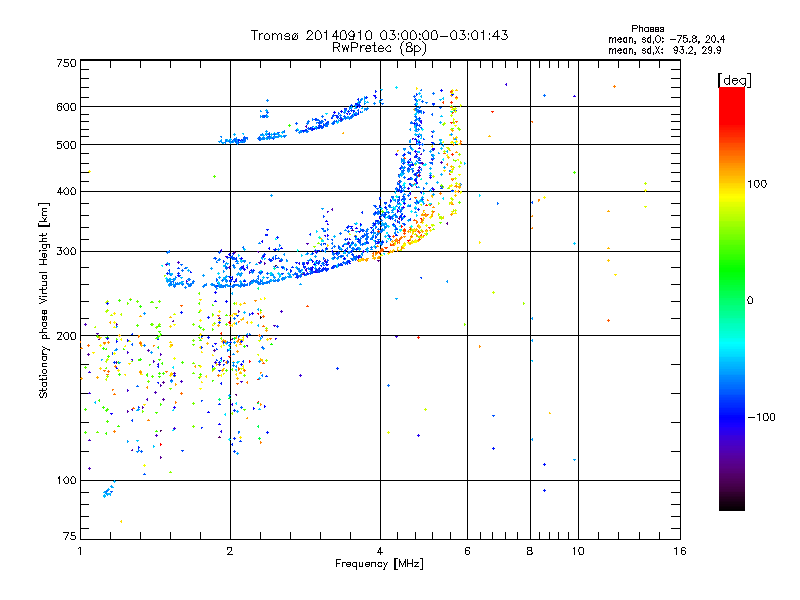
Task: Click the x-axis label '2'
Action: tap(230, 551)
